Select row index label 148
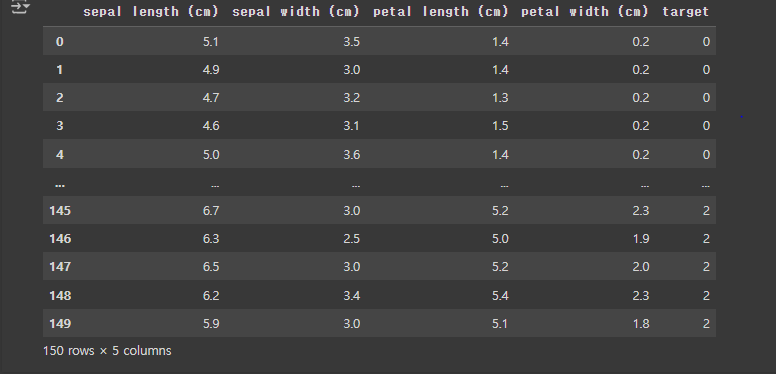 point(60,296)
